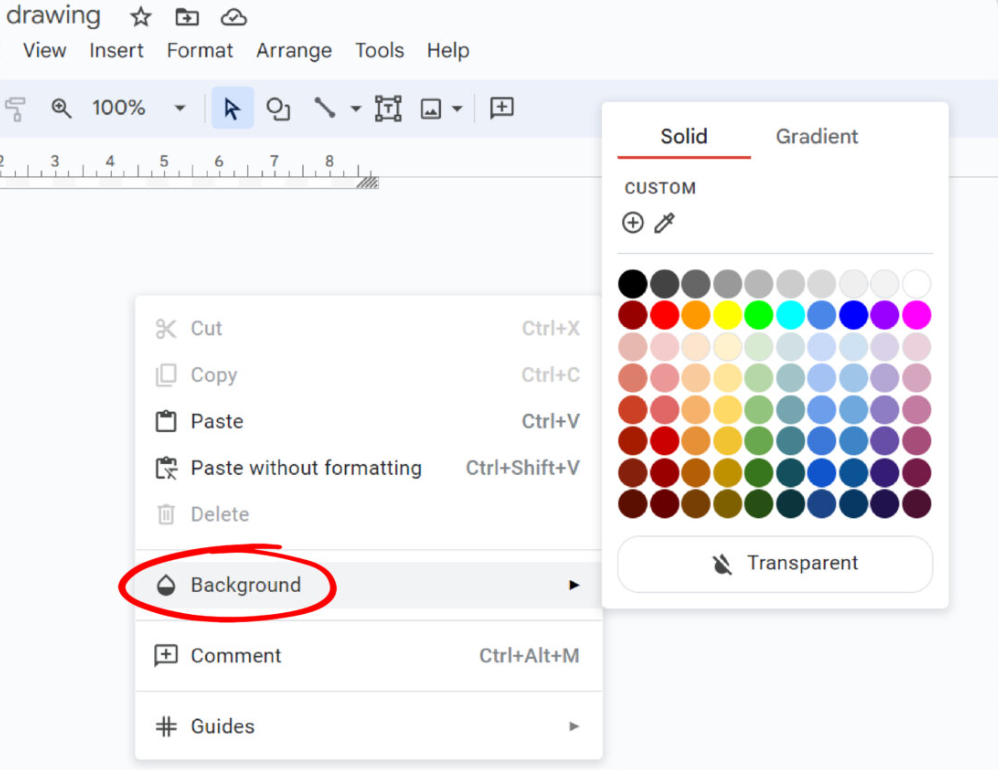Set background to Transparent
This screenshot has width=998, height=770.
pos(775,564)
